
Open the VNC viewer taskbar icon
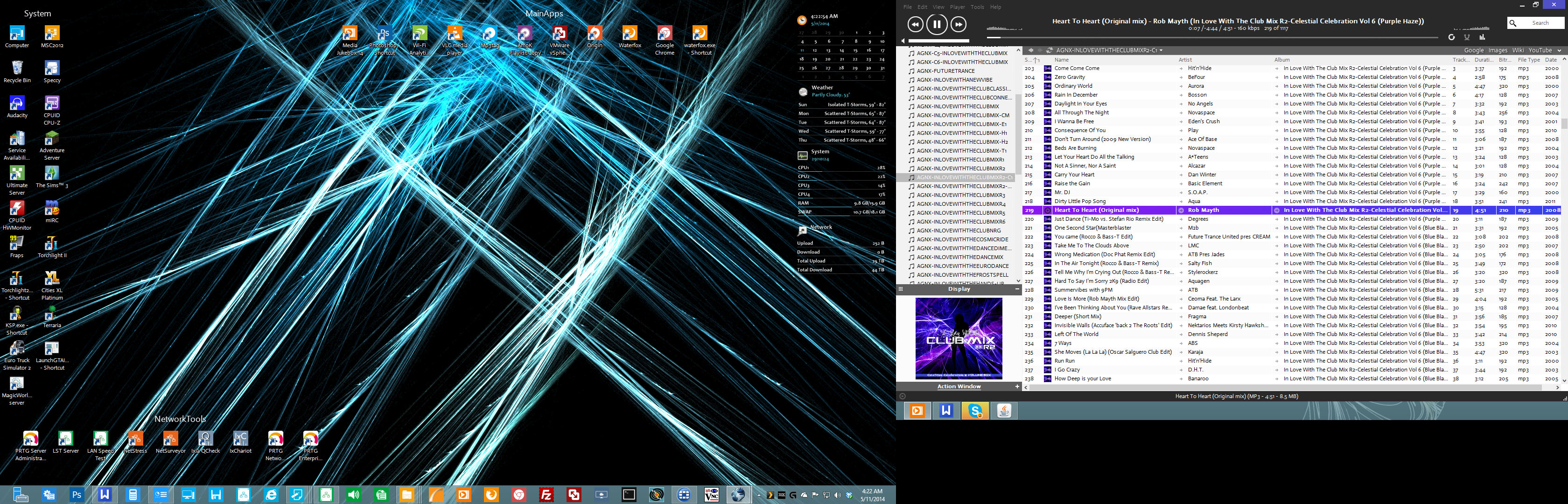[x=711, y=496]
